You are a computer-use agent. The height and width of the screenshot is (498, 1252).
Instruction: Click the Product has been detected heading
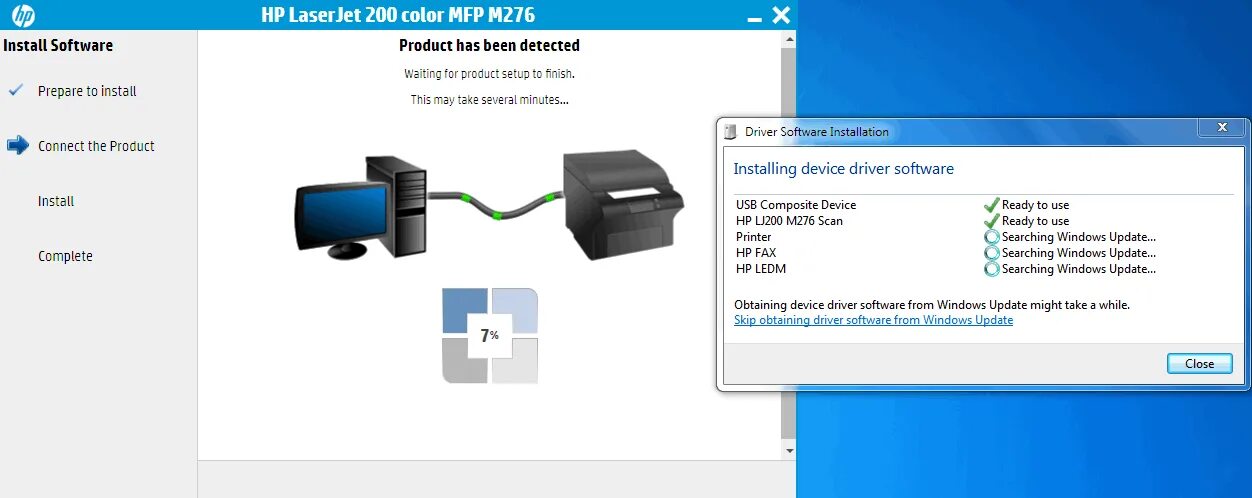[x=489, y=45]
